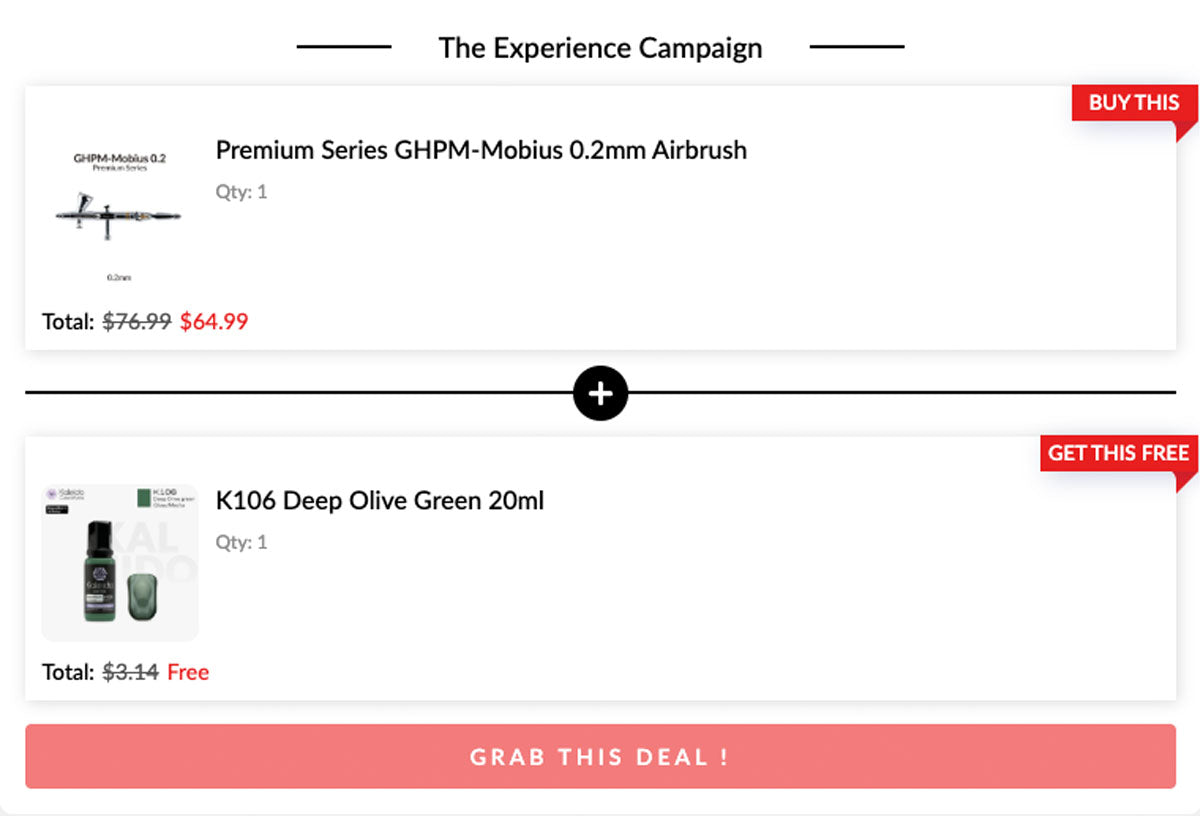1200x816 pixels.
Task: Click the crossed-out $76.99 original price
Action: tap(137, 322)
